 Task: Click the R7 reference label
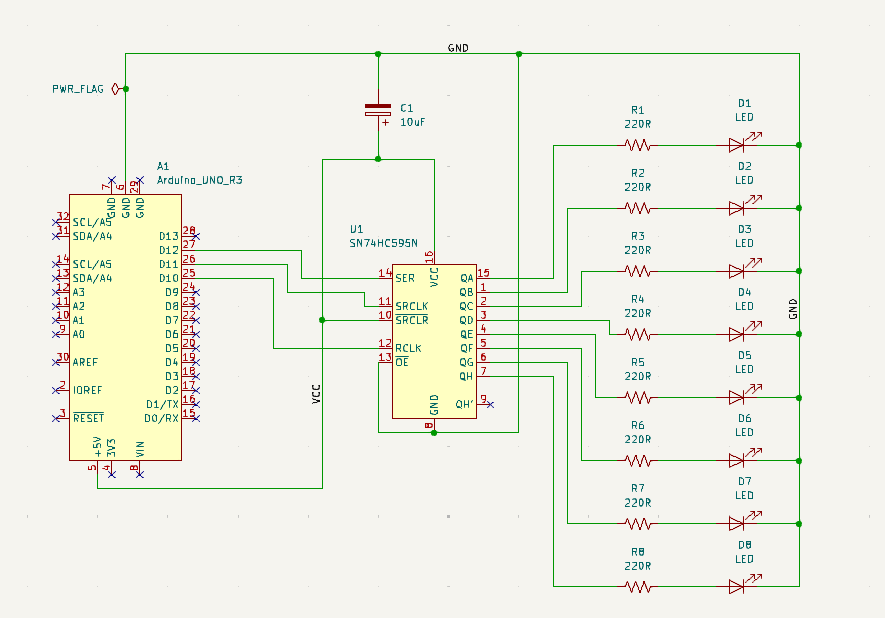(x=638, y=488)
